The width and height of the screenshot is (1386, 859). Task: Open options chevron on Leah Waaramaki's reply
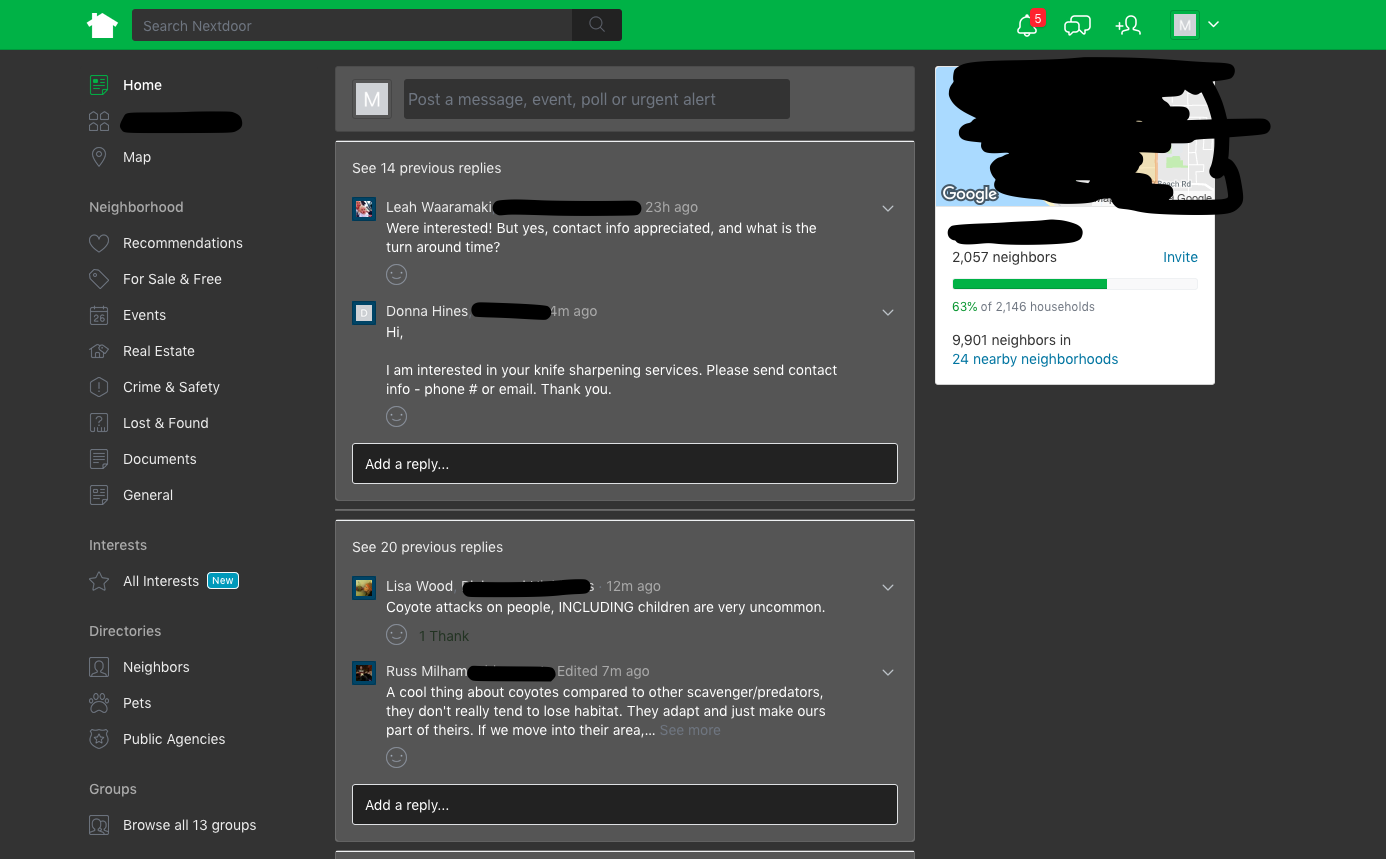887,208
